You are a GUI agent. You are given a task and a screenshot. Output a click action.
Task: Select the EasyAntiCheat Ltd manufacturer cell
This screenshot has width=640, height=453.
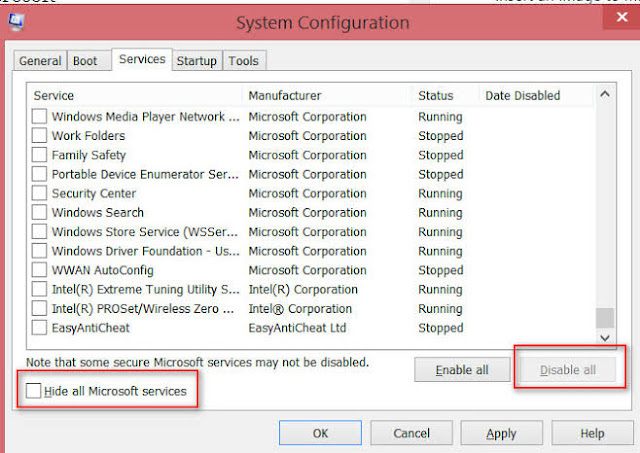[298, 328]
